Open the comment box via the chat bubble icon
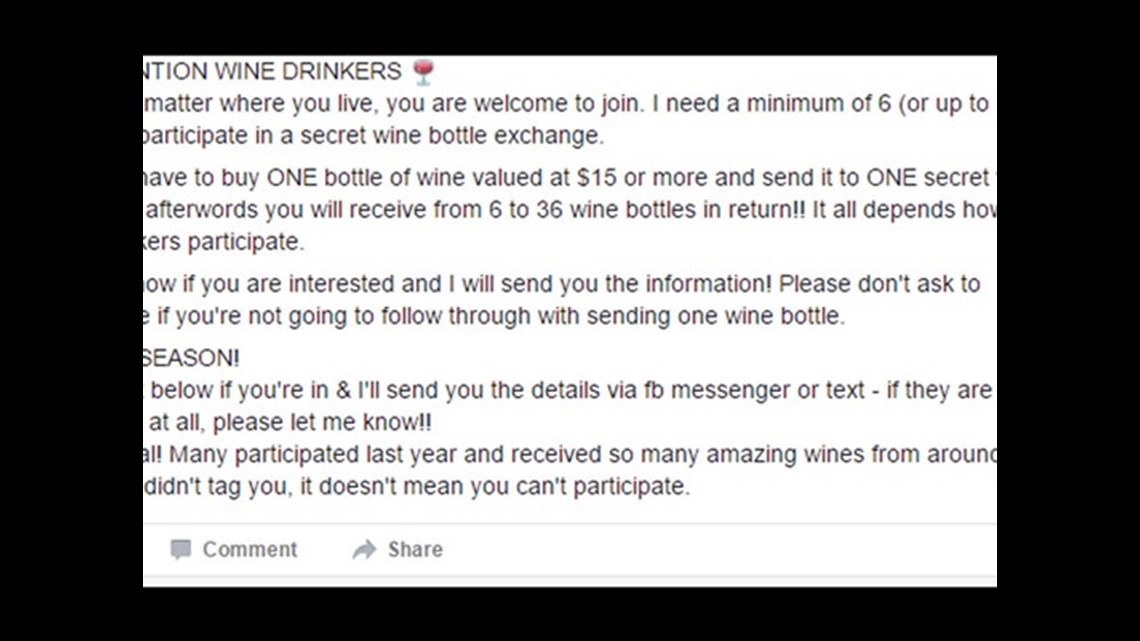Viewport: 1140px width, 641px height. pos(183,549)
